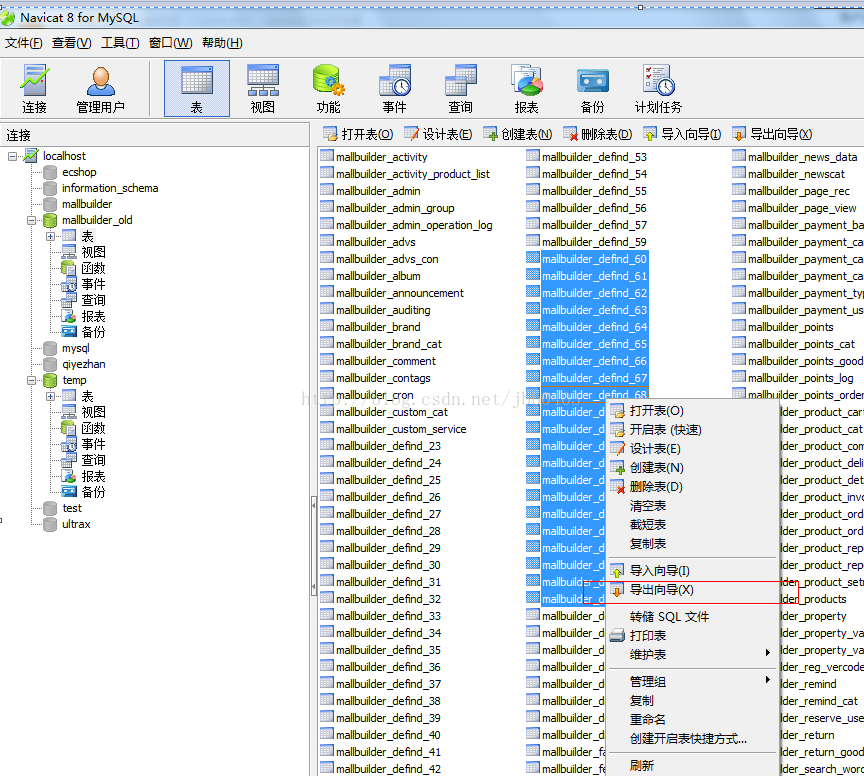Open the 查看(V) menu
864x776 pixels.
click(x=72, y=42)
